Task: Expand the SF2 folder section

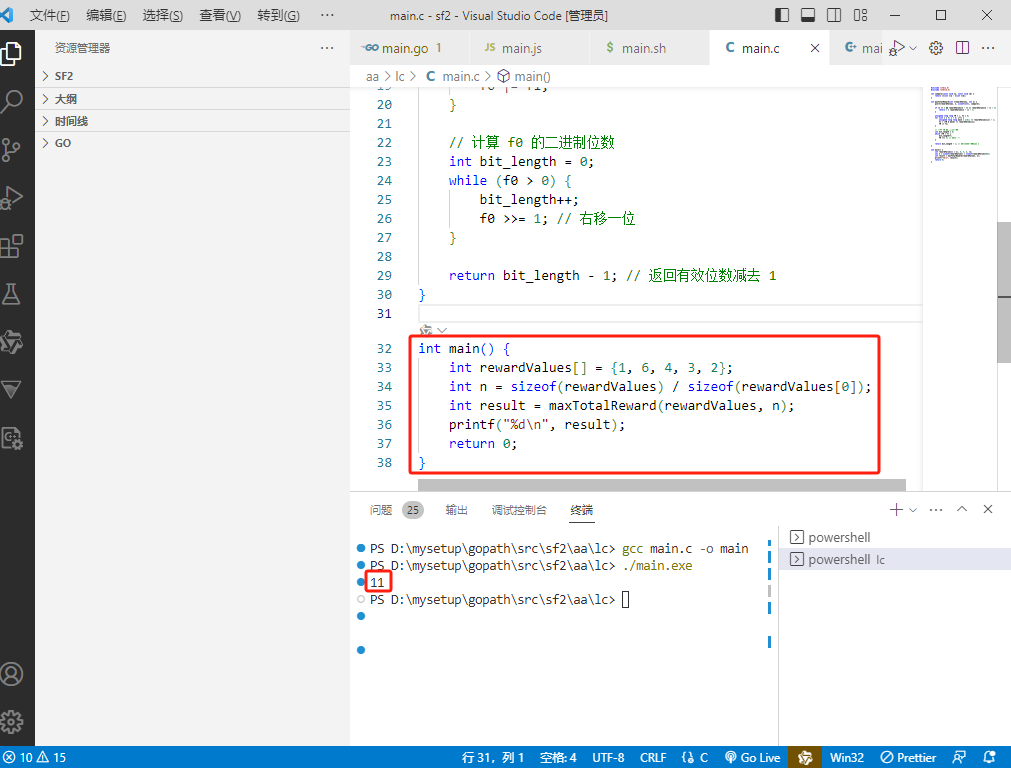Action: point(193,76)
